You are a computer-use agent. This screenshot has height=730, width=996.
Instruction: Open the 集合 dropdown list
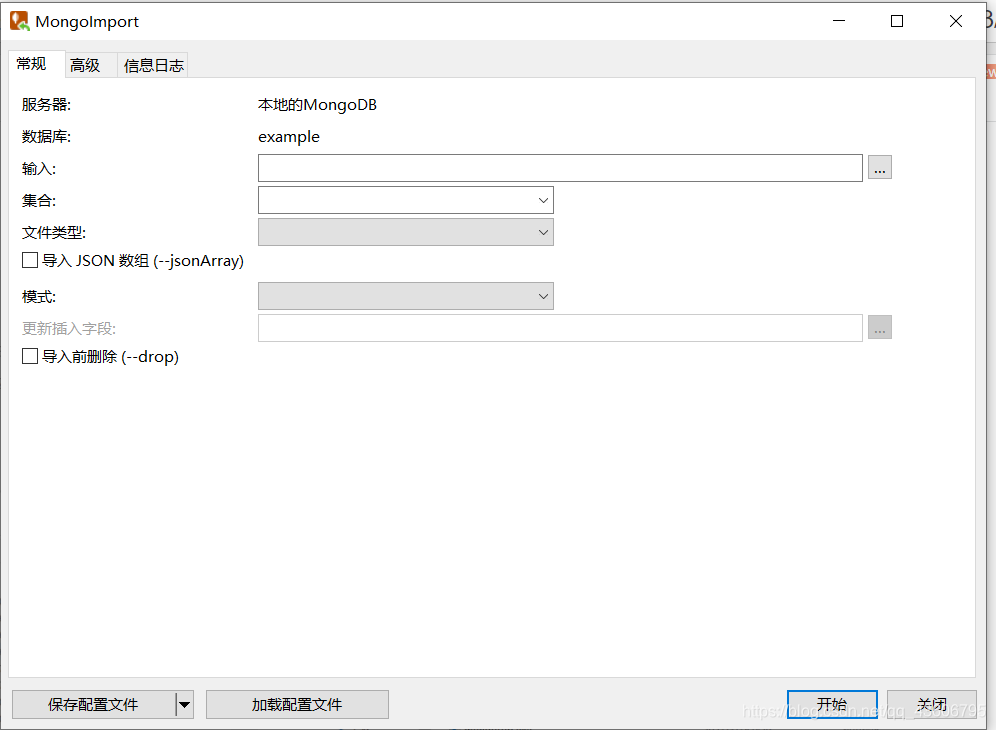(544, 199)
